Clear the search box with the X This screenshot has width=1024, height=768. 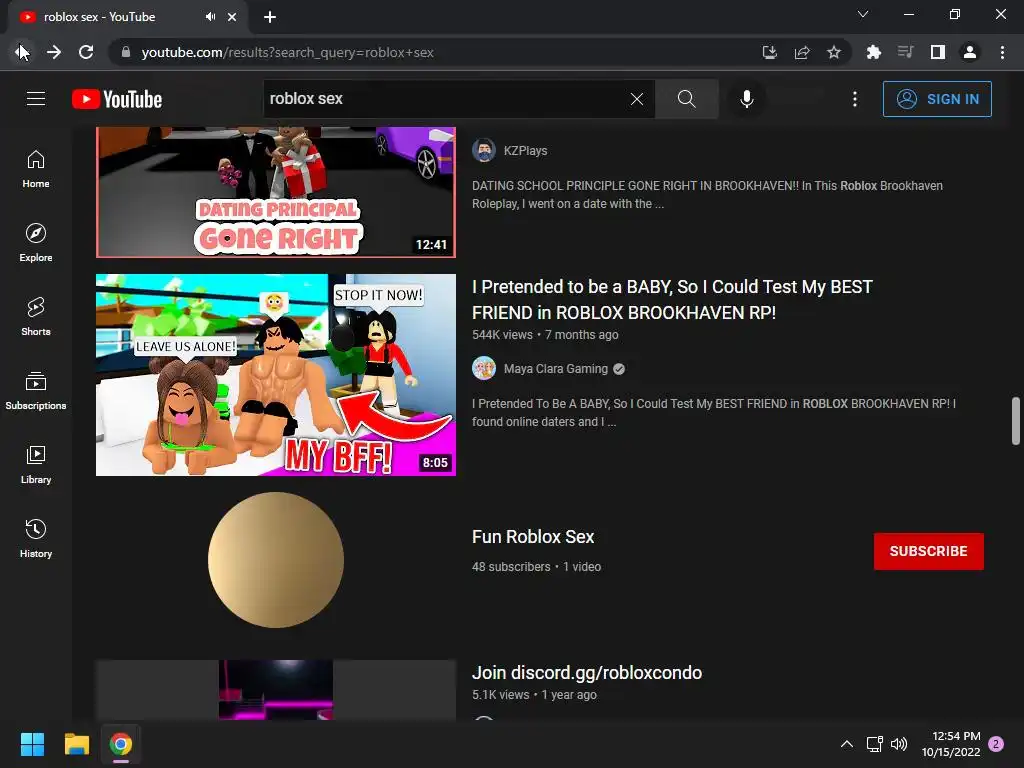(637, 99)
